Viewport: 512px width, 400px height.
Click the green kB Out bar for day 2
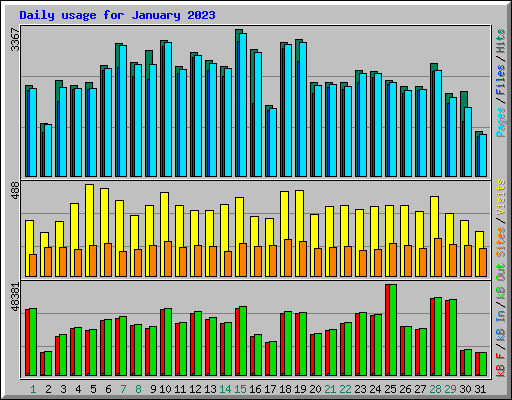tap(48, 363)
